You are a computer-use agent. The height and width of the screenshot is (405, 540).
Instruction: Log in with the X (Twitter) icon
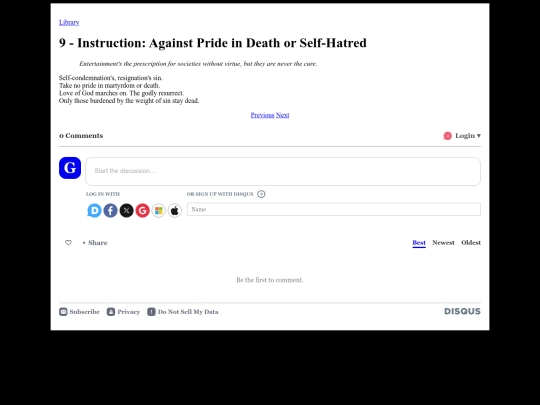click(x=126, y=210)
